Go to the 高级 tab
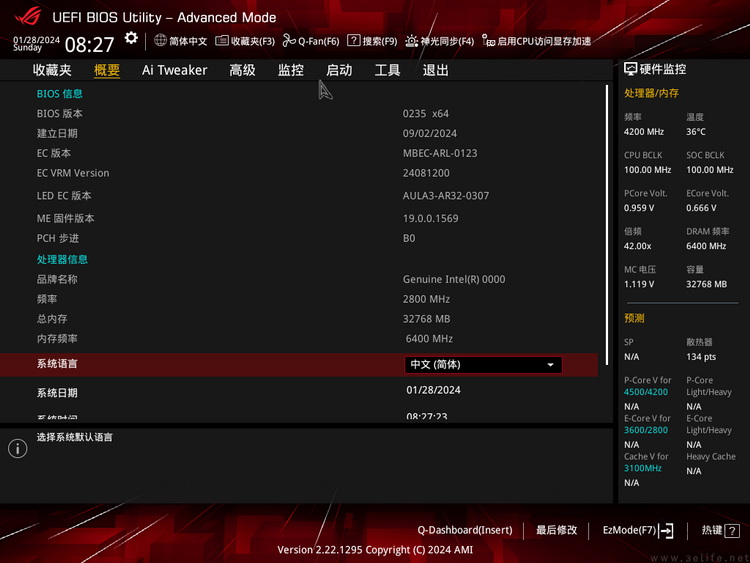The image size is (750, 563). pos(243,70)
